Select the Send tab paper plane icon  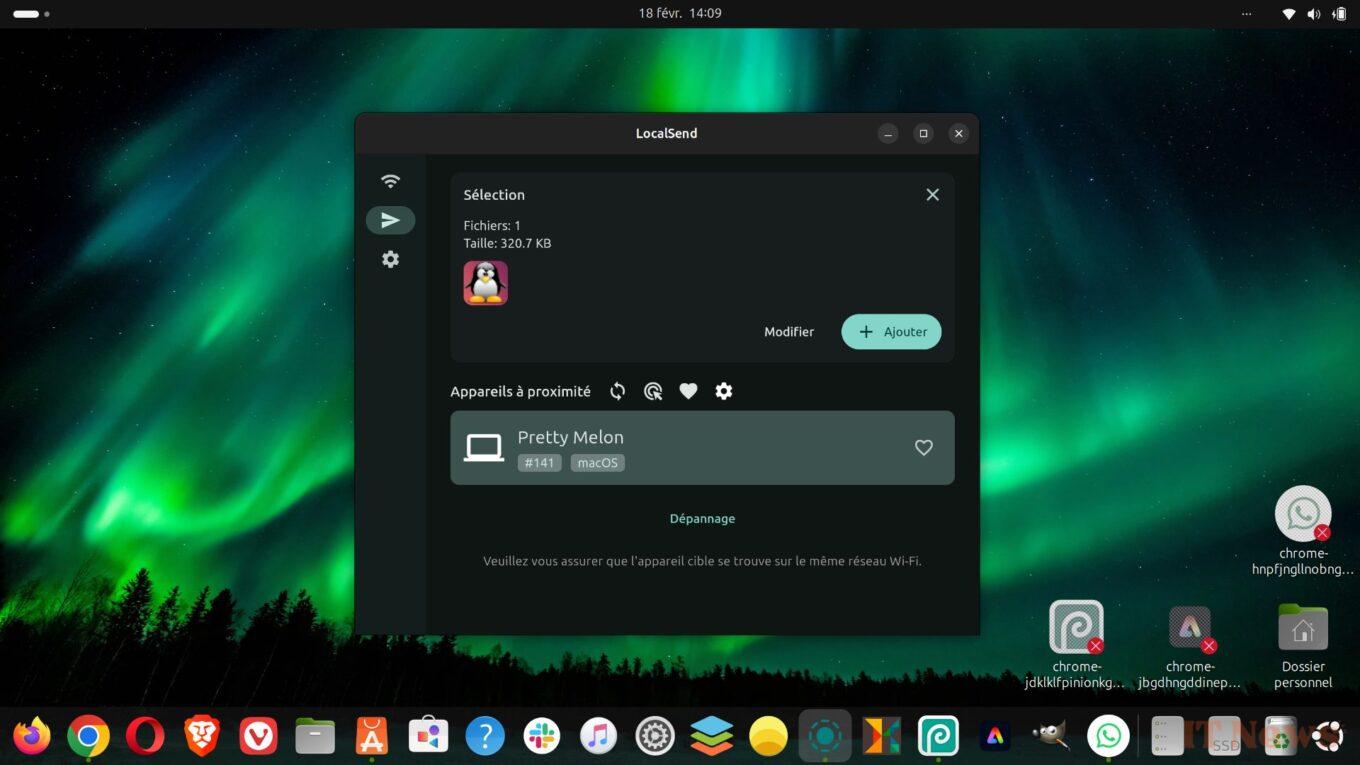click(390, 220)
